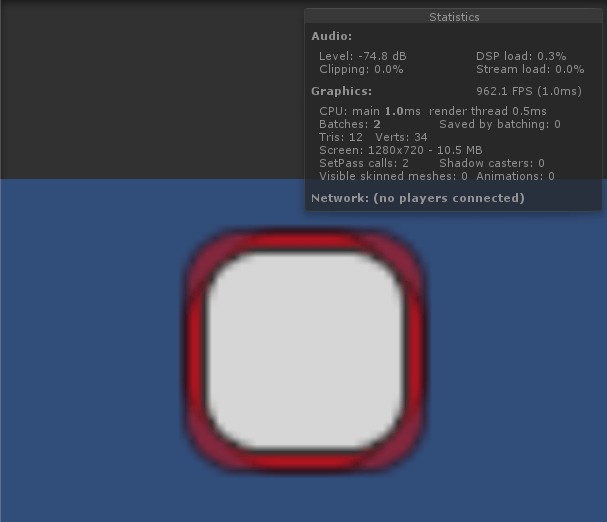The image size is (607, 522).
Task: Click the 962.1 FPS readout
Action: pos(529,91)
